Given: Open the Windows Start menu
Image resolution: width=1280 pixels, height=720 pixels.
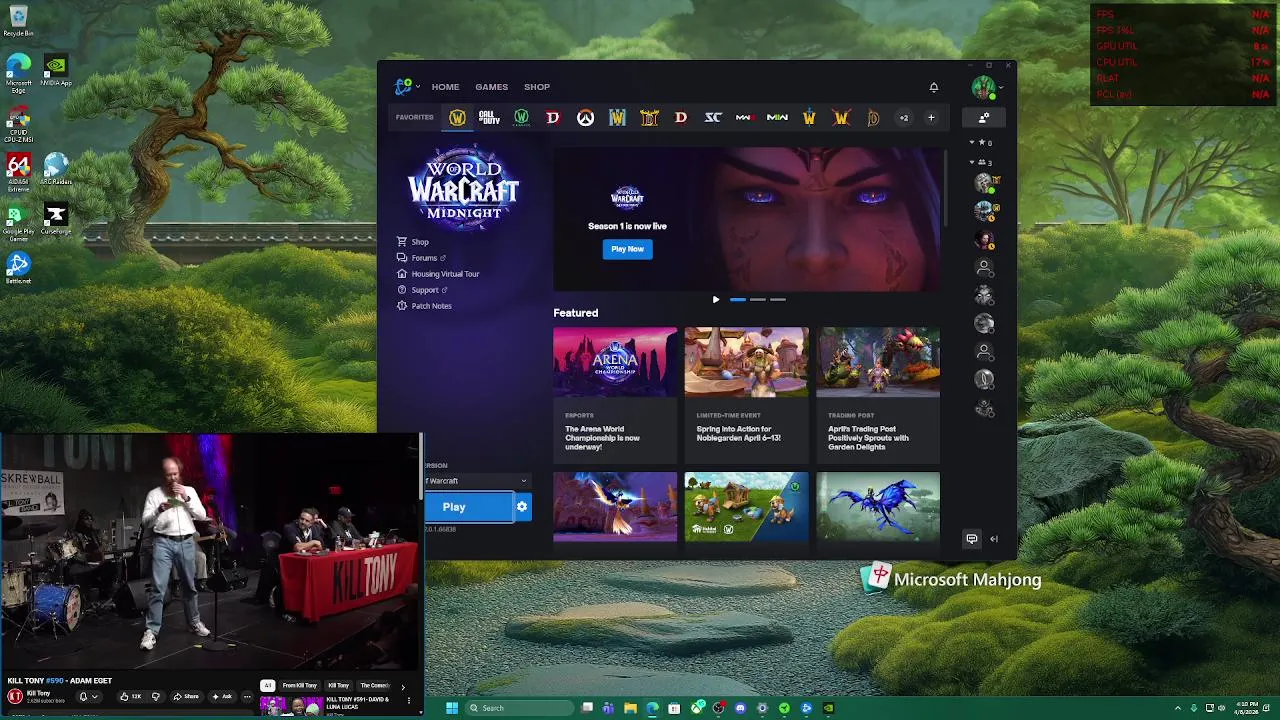Looking at the screenshot, I should coord(452,708).
